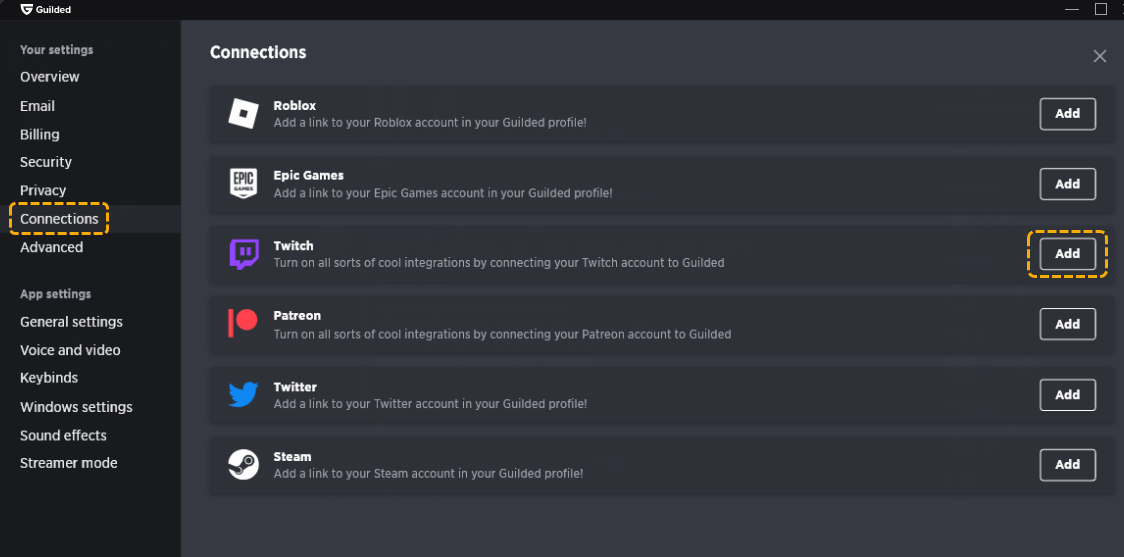Open the Overview settings page

pyautogui.click(x=49, y=77)
